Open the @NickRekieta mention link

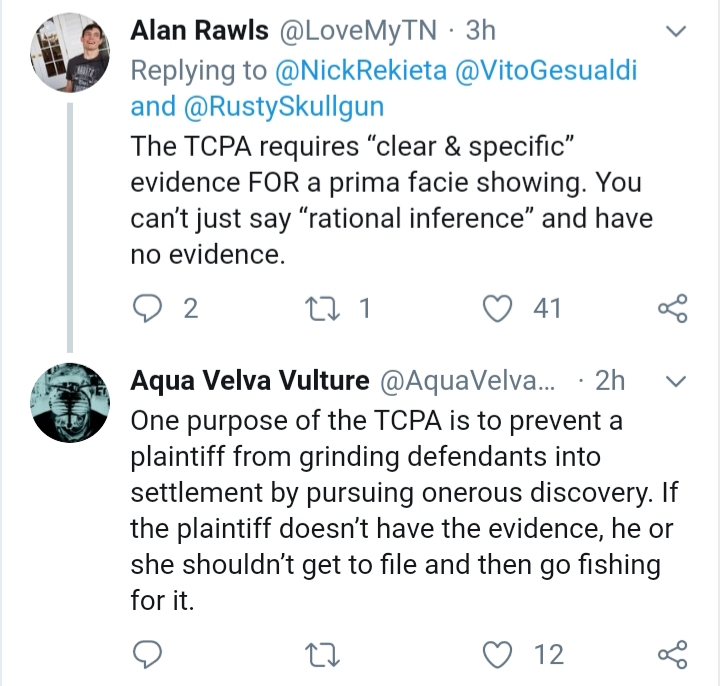pyautogui.click(x=360, y=70)
